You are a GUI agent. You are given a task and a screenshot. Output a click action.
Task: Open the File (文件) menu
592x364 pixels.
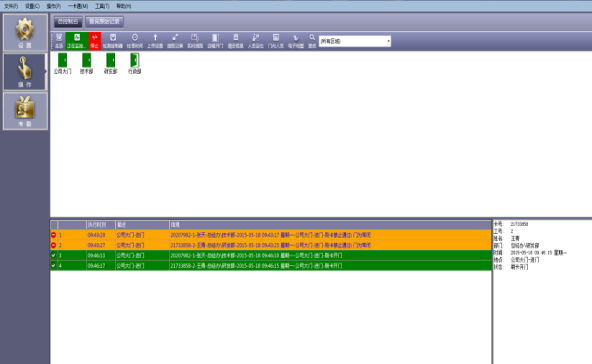click(11, 6)
